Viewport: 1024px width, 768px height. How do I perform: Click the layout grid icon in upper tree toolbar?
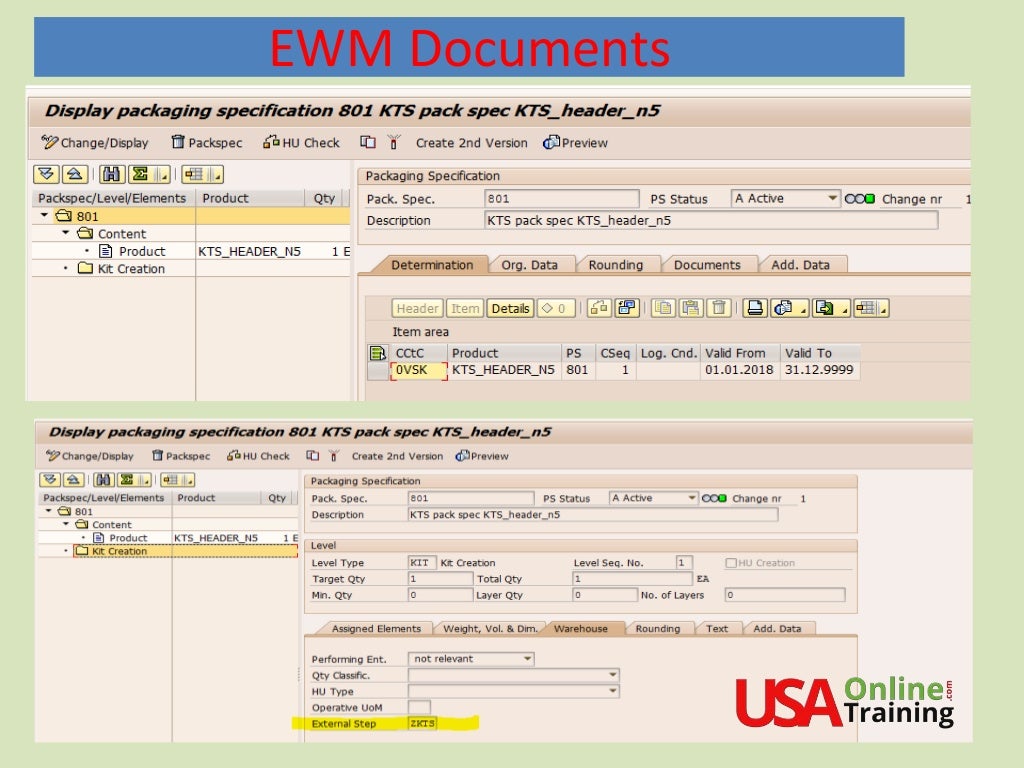tap(195, 174)
